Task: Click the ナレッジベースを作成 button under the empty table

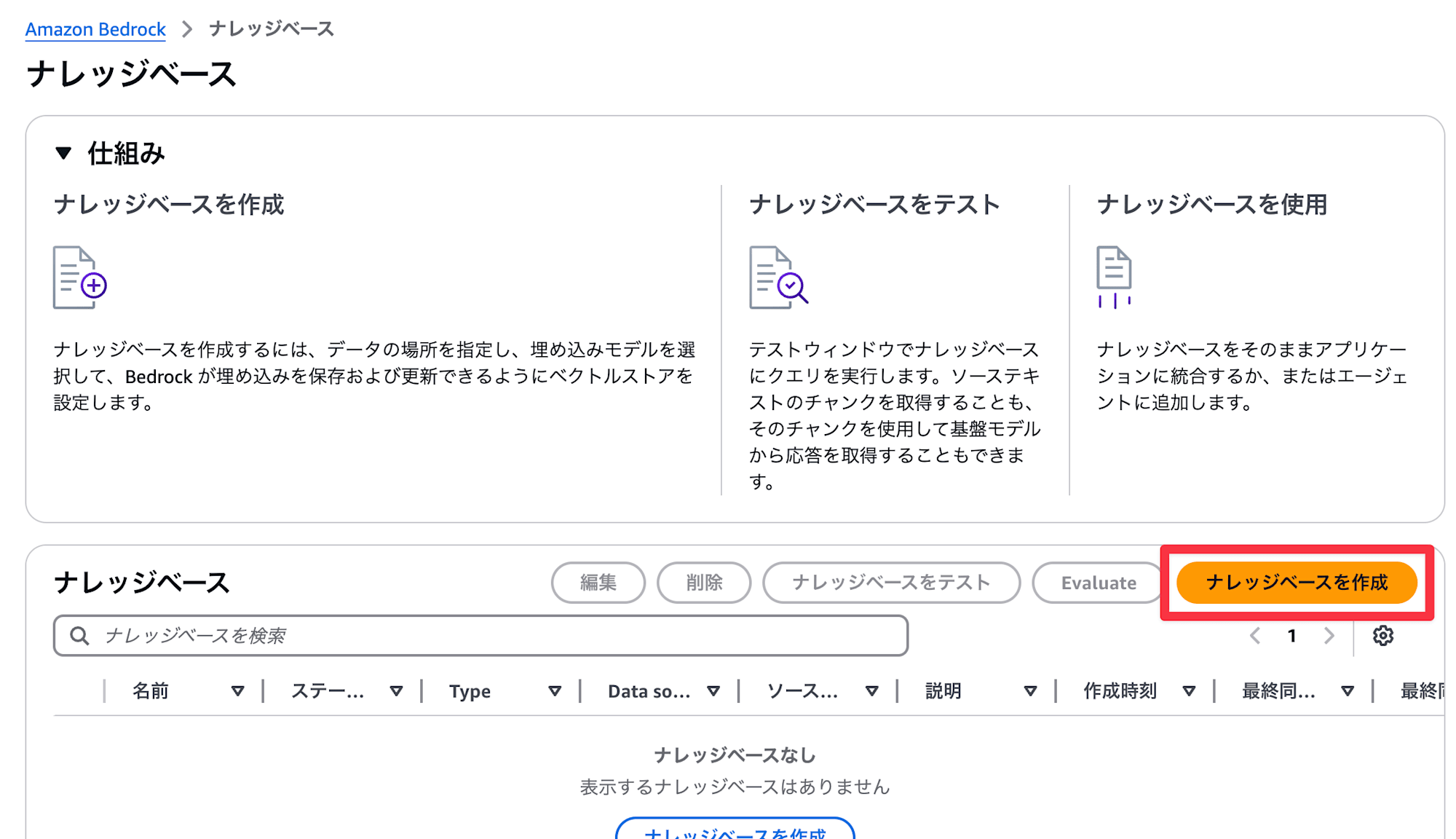Action: 735,829
